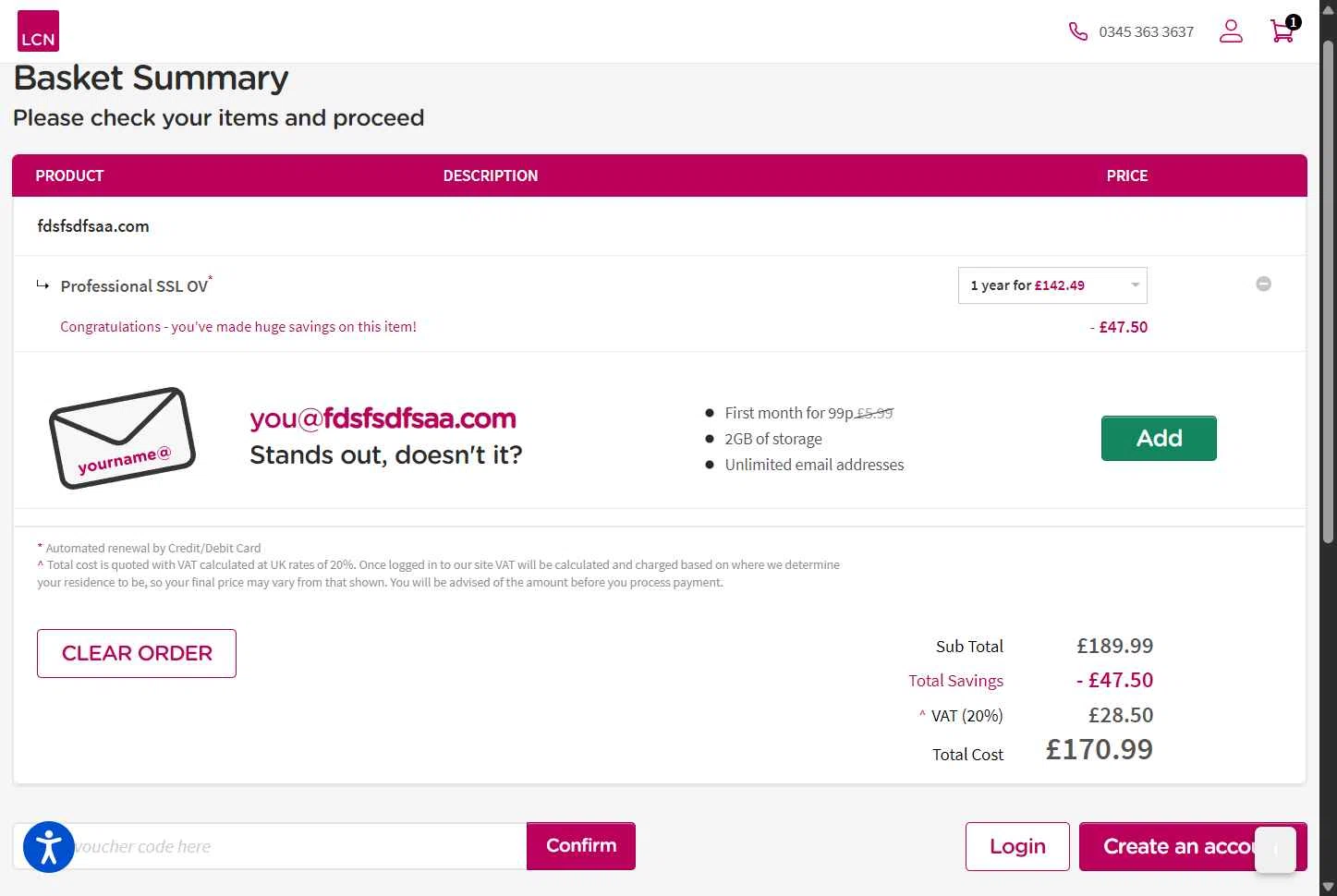Image resolution: width=1337 pixels, height=896 pixels.
Task: Click the Login button
Action: tap(1016, 846)
